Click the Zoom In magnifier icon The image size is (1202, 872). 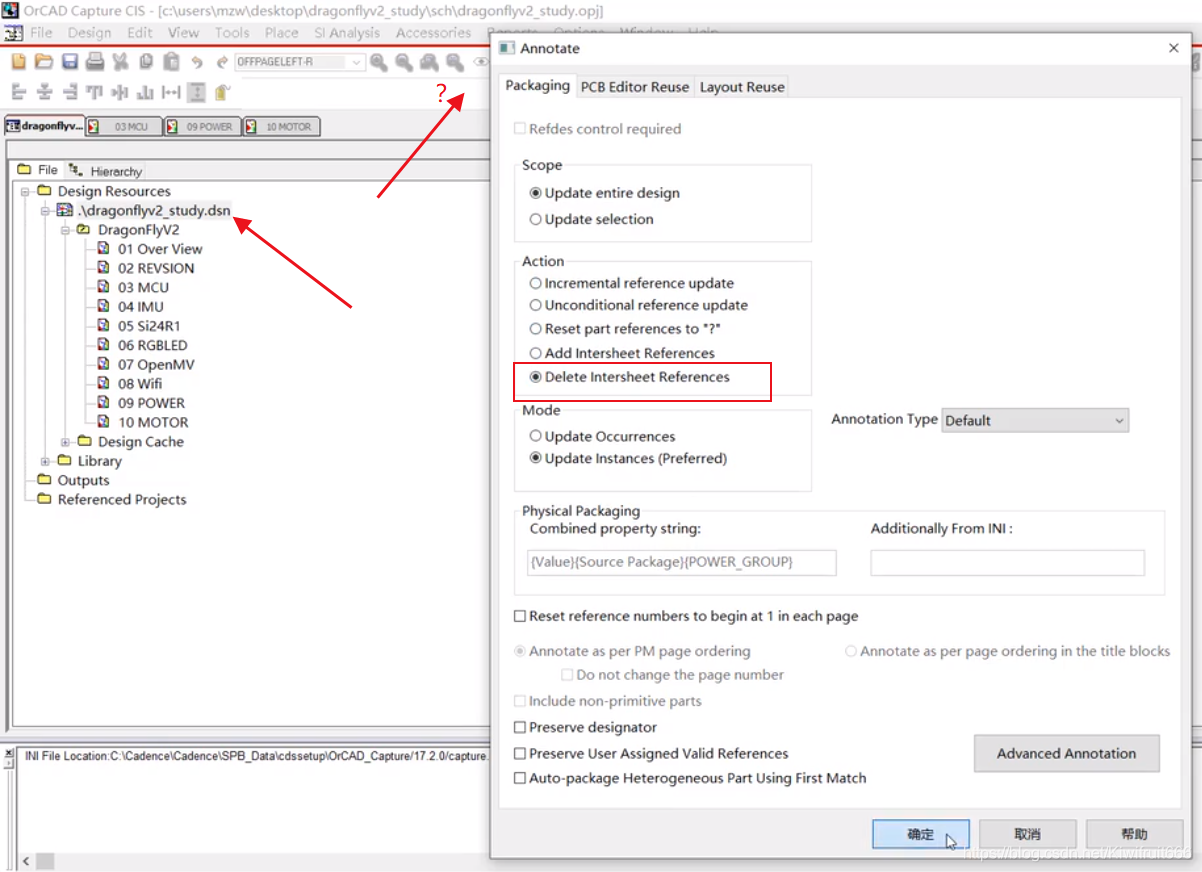(378, 62)
